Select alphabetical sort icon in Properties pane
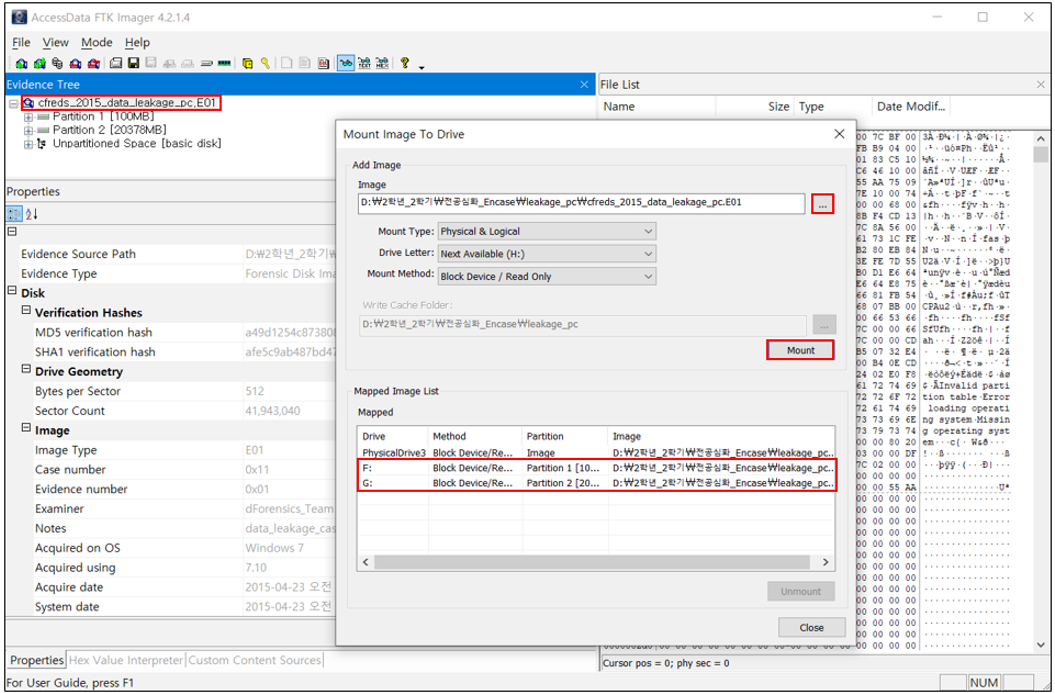This screenshot has height=693, width=1055. [32, 214]
